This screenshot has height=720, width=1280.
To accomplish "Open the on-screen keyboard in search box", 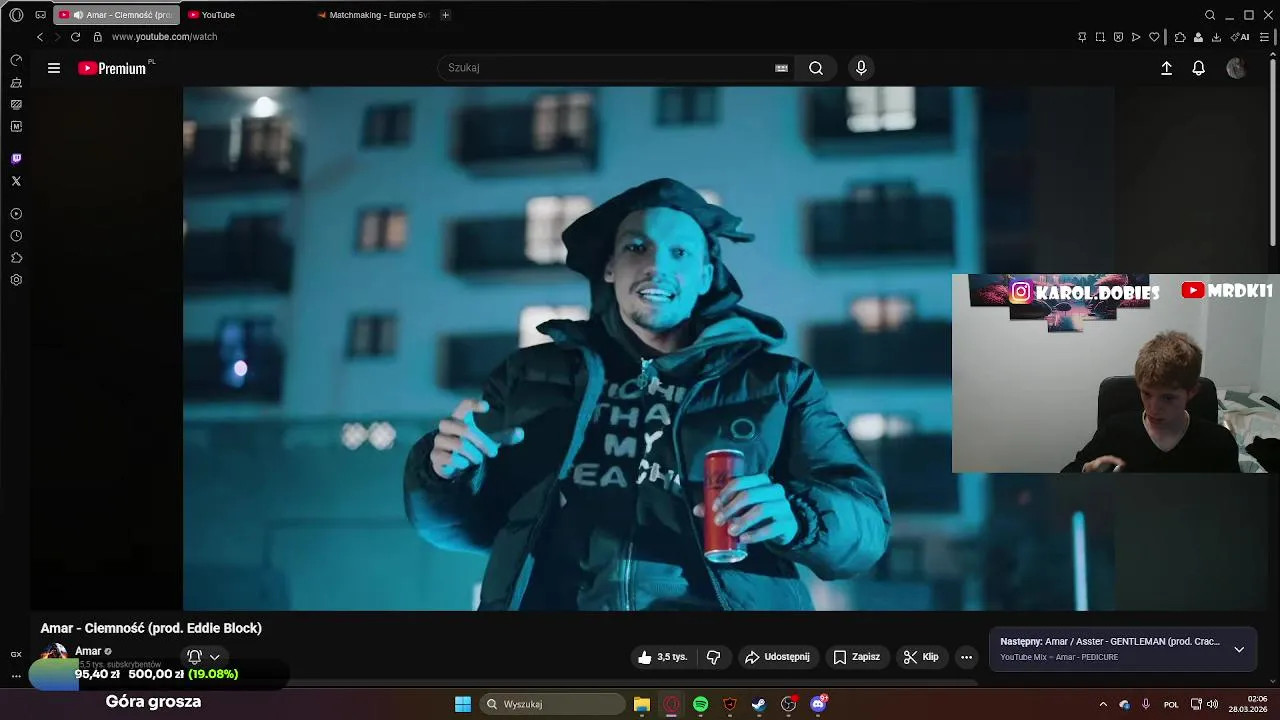I will click(781, 68).
